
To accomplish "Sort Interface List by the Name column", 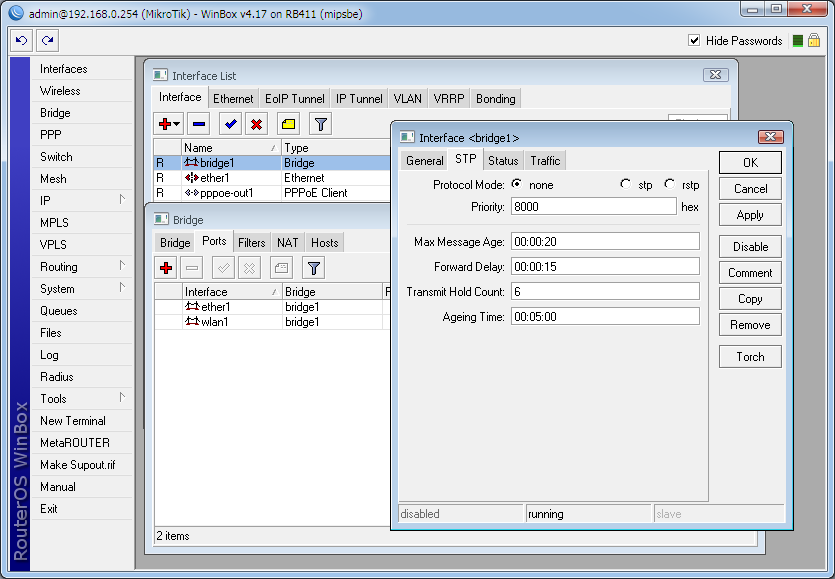I will (x=231, y=148).
